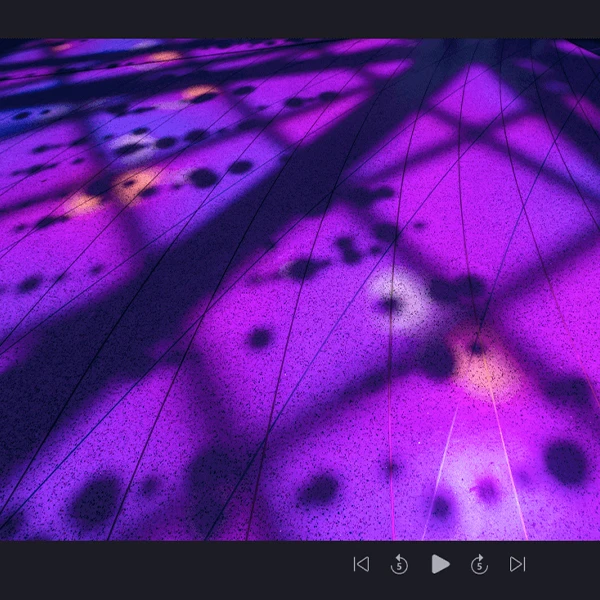Viewport: 600px width, 600px height.
Task: Click the counter-clockwise 5 arrow icon
Action: point(399,564)
